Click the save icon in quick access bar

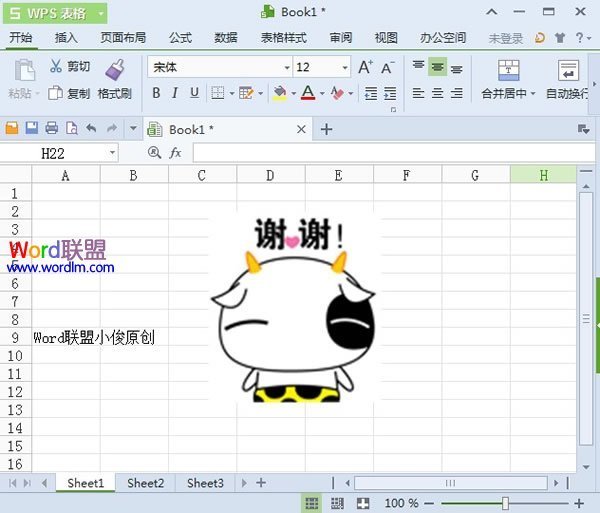[31, 129]
